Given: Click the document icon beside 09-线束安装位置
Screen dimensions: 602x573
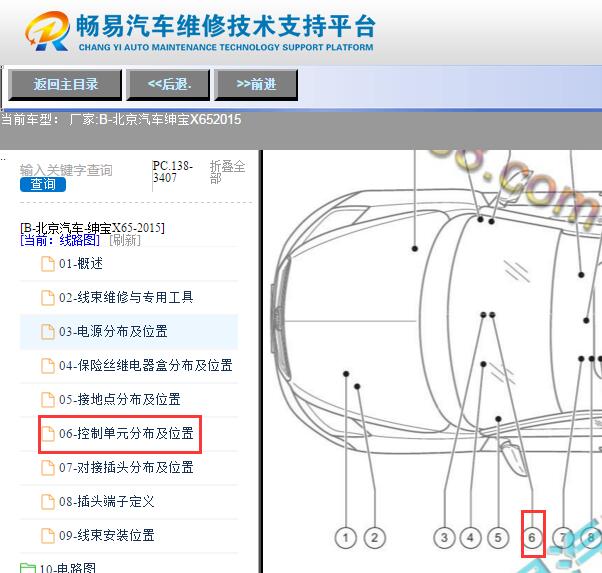Looking at the screenshot, I should [48, 535].
